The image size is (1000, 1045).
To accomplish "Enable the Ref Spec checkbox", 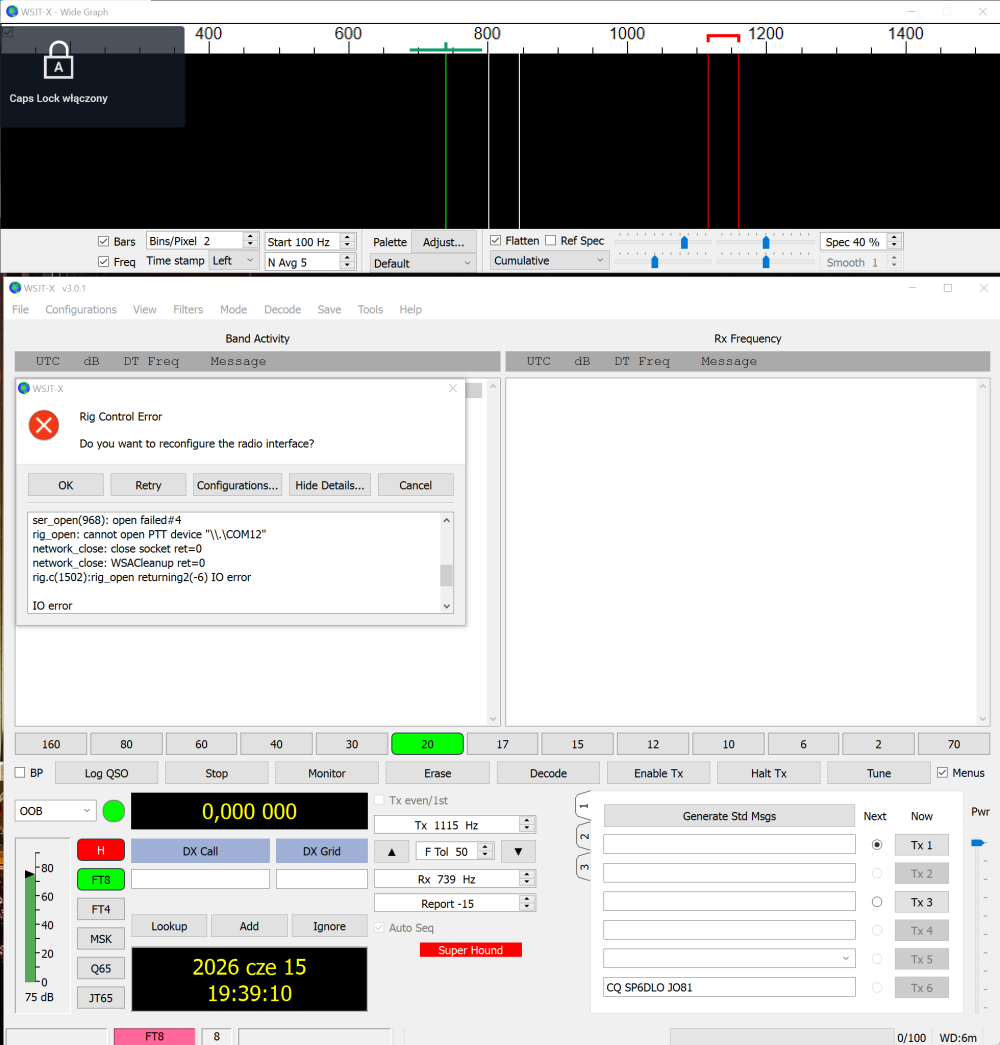I will (551, 241).
